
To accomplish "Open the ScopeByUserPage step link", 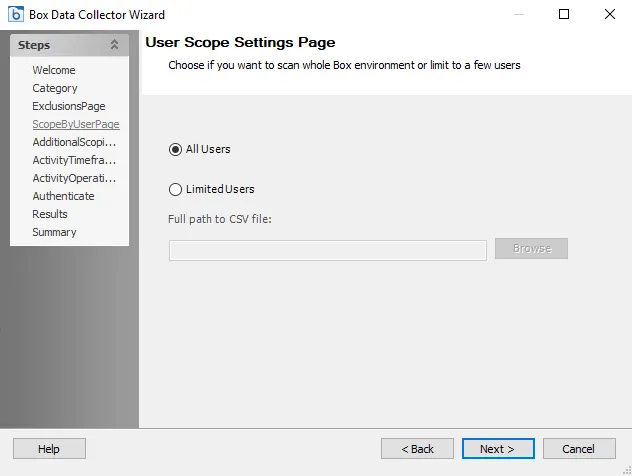I will [x=76, y=124].
